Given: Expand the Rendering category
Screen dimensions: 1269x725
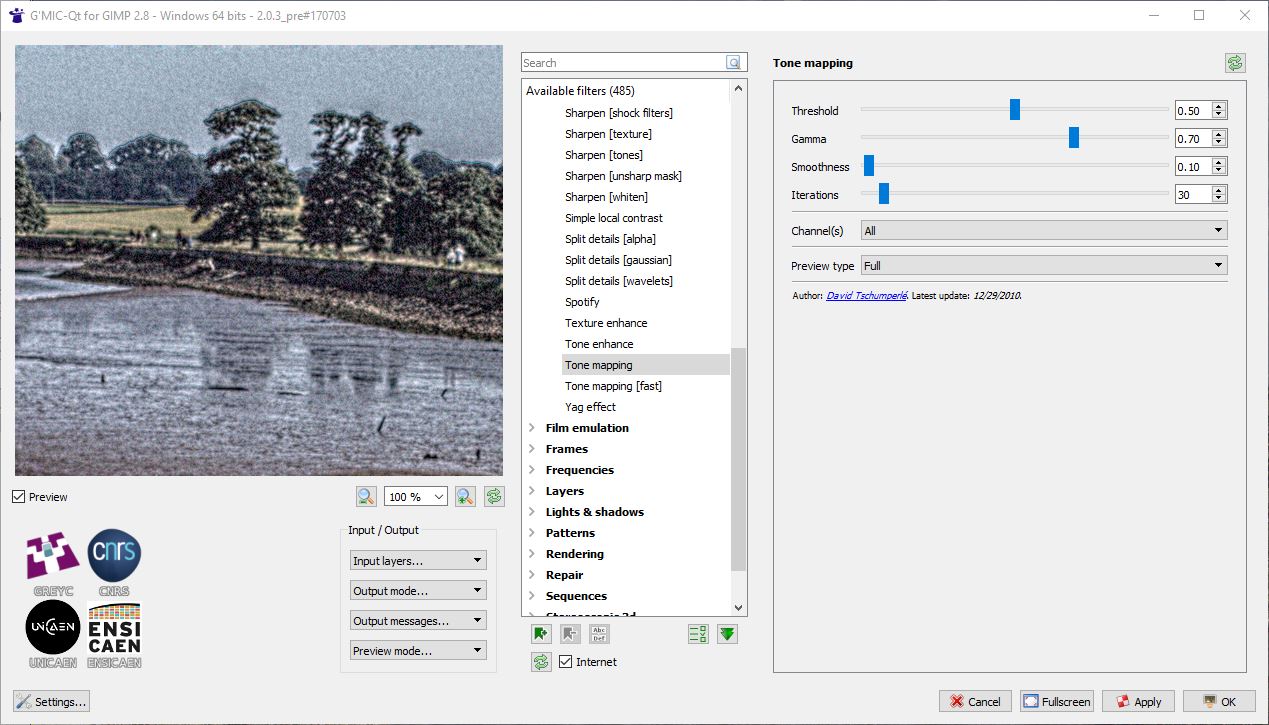Looking at the screenshot, I should coord(532,554).
